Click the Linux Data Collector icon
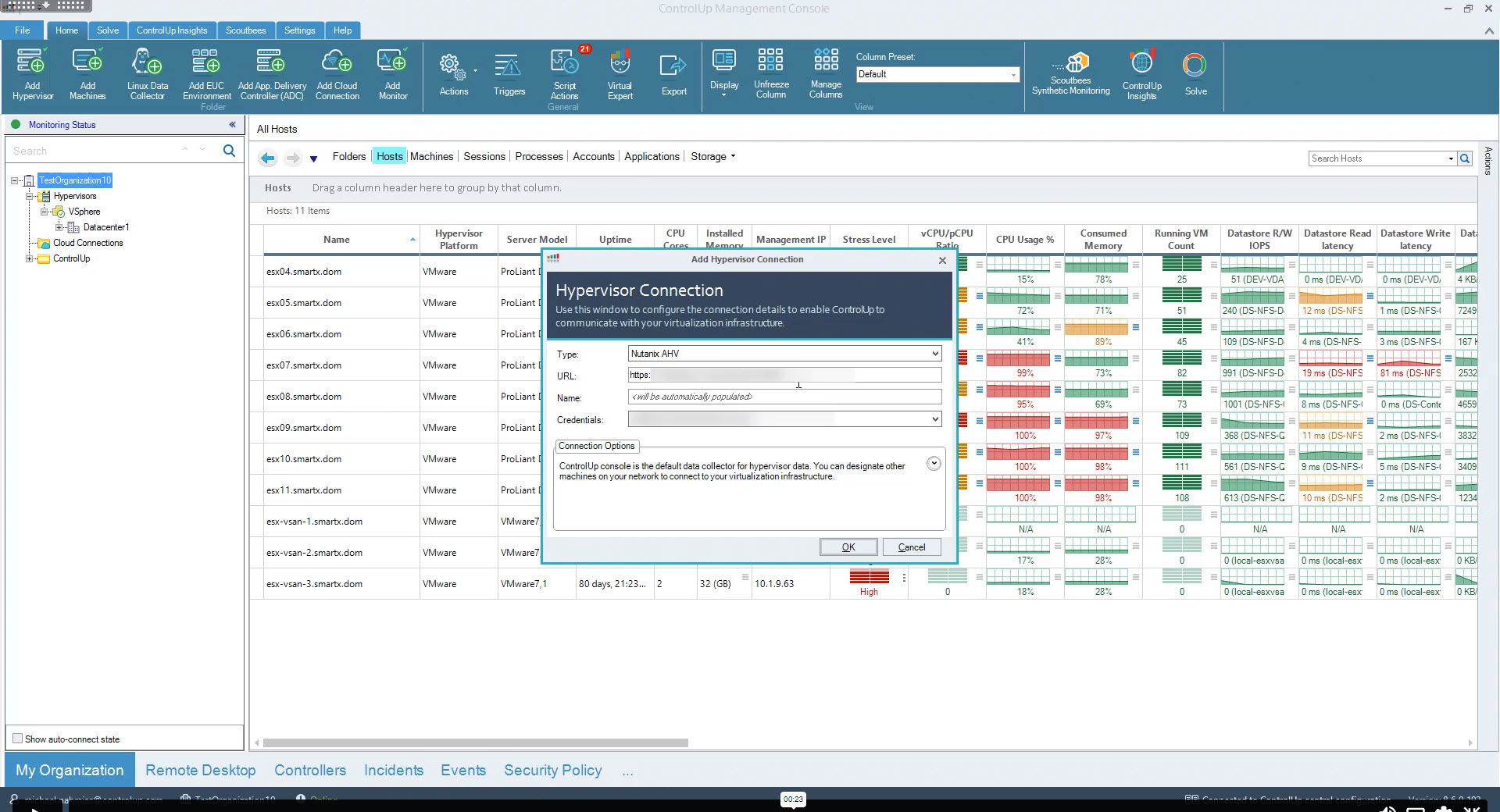Viewport: 1500px width, 812px height. pos(147,74)
